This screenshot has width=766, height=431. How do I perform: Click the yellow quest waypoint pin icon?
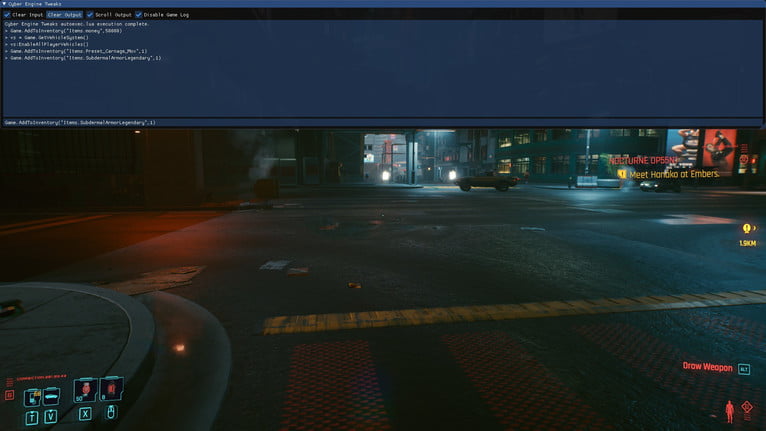(746, 228)
